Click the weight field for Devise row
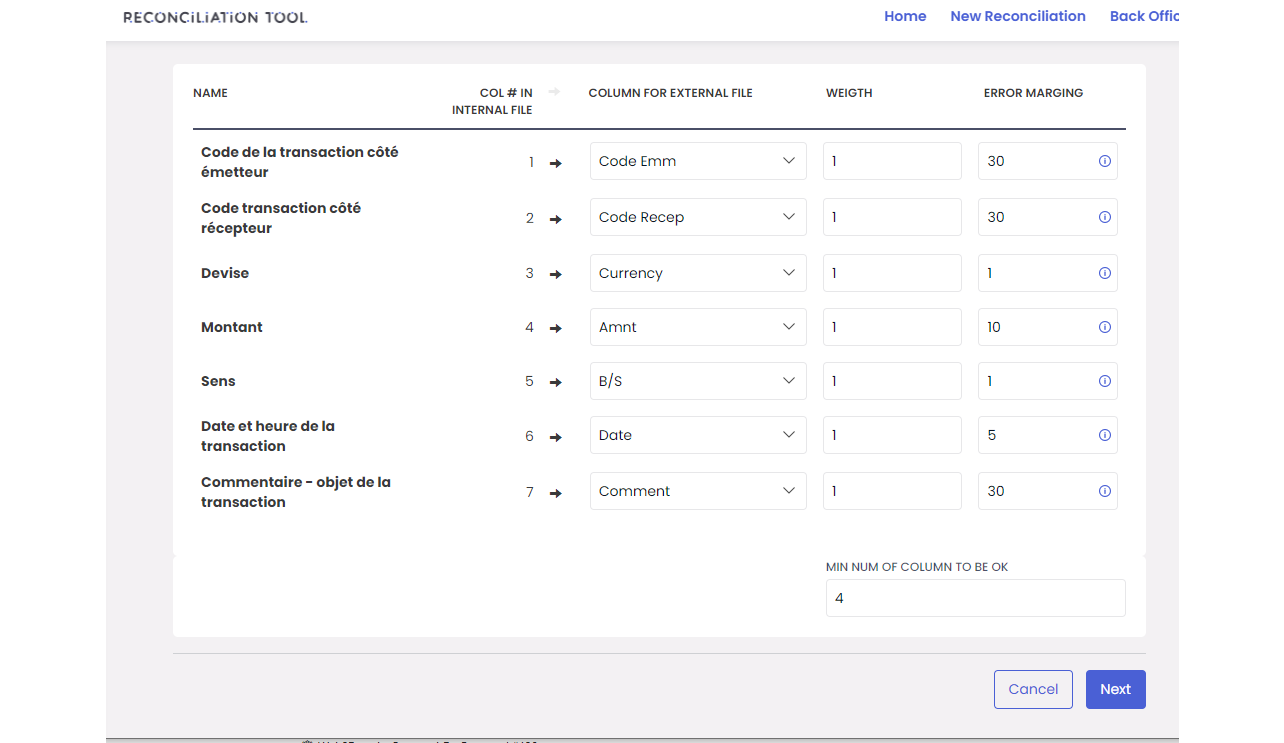 pyautogui.click(x=891, y=273)
